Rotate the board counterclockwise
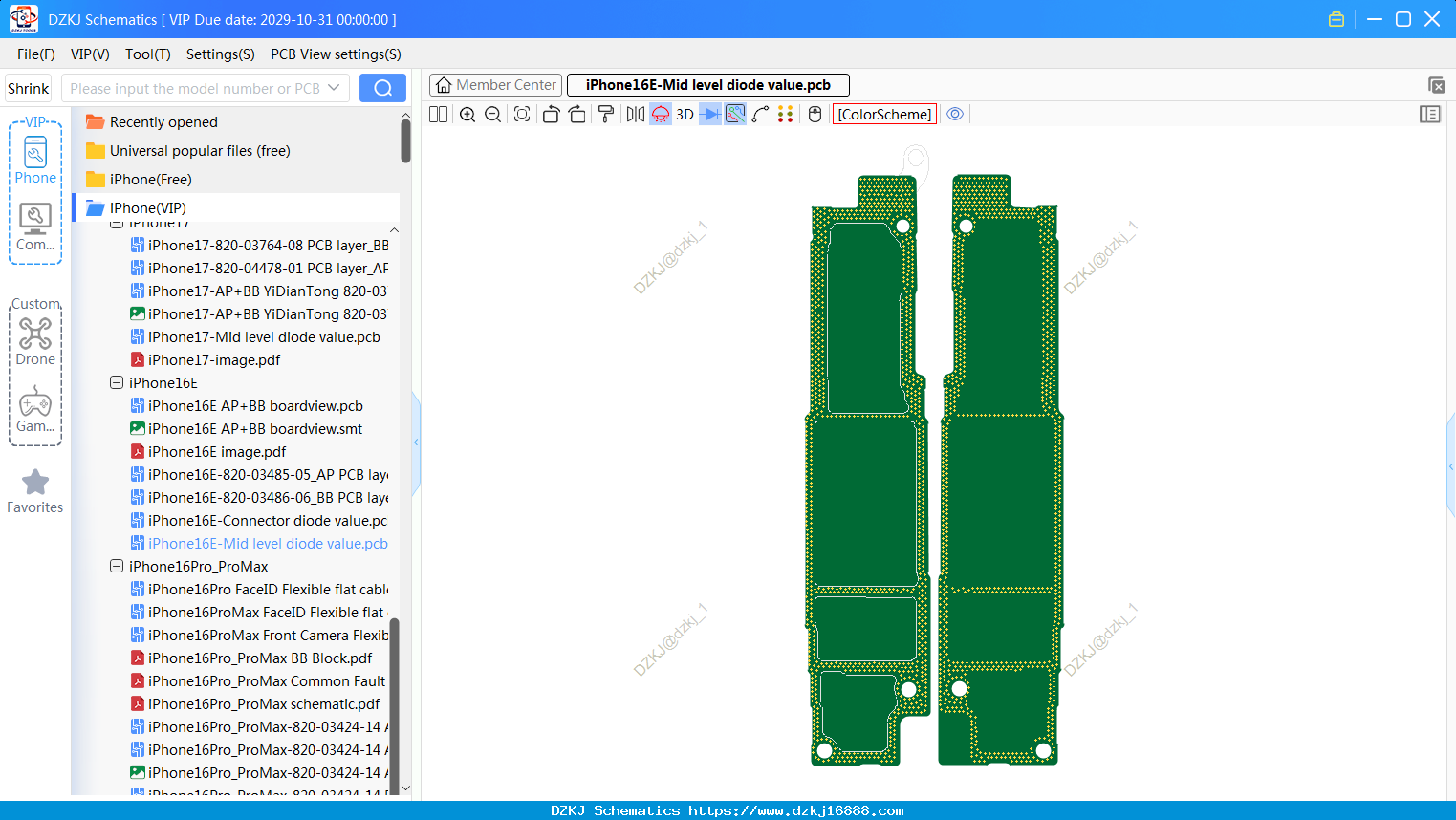The height and width of the screenshot is (820, 1456). click(x=551, y=115)
